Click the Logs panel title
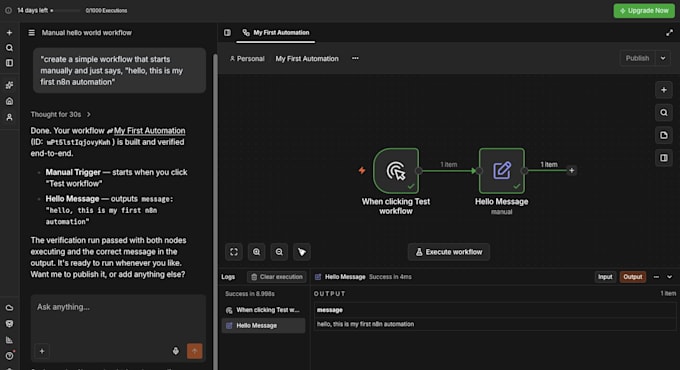This screenshot has width=680, height=370. pyautogui.click(x=228, y=277)
